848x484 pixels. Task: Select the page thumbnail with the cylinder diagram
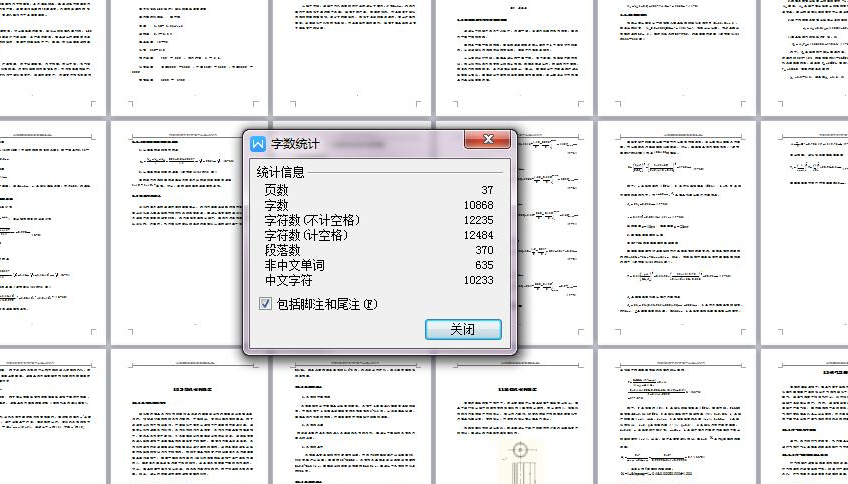515,416
